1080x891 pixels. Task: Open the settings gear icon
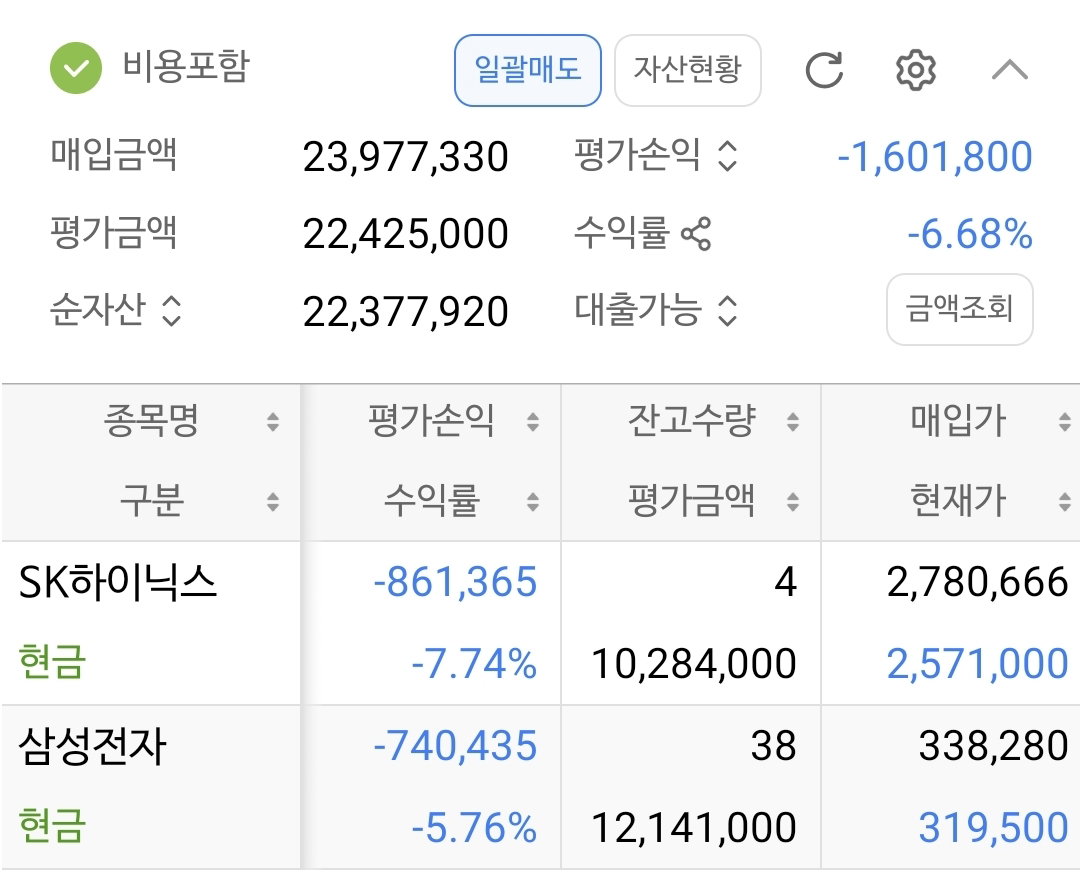pyautogui.click(x=915, y=70)
